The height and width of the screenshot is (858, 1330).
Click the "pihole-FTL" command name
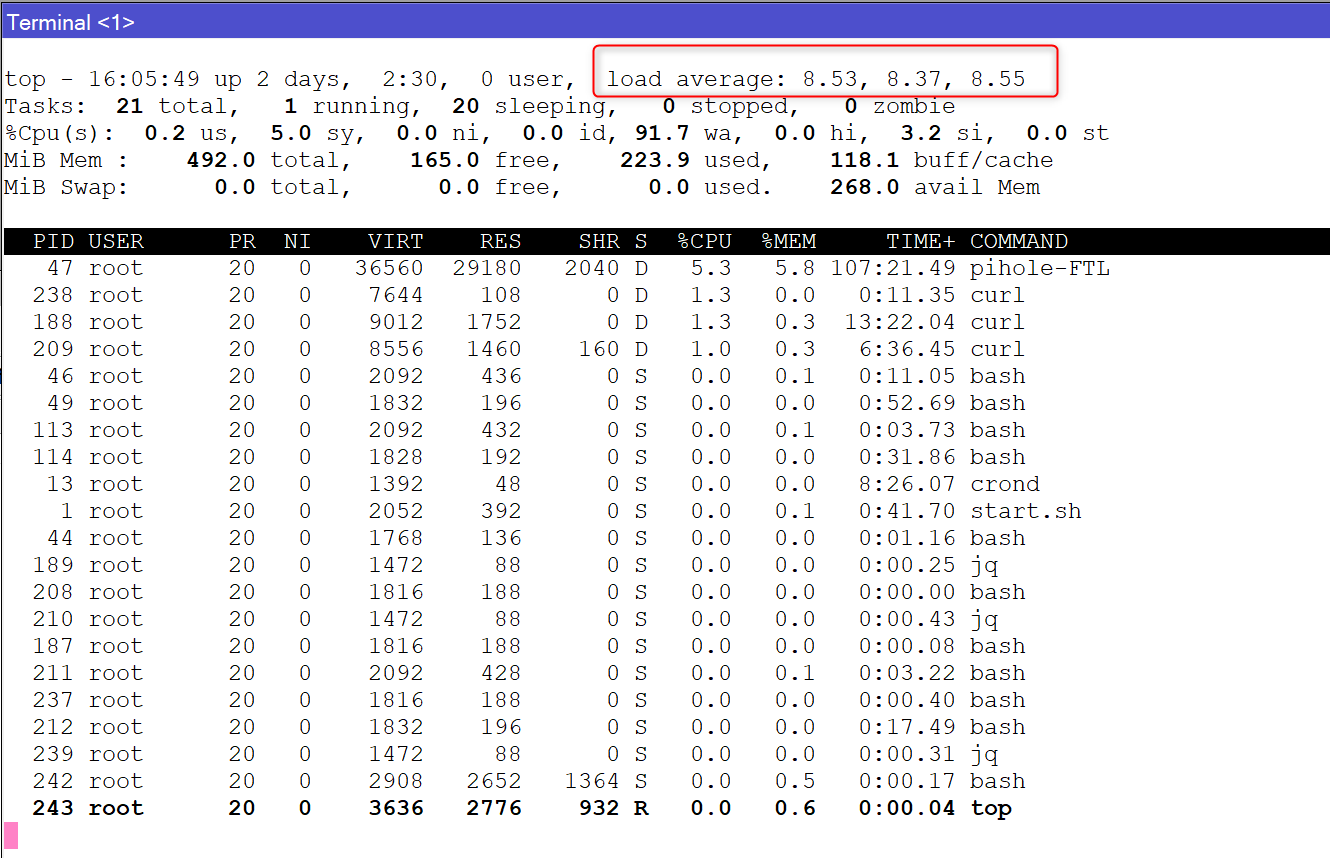[1040, 268]
